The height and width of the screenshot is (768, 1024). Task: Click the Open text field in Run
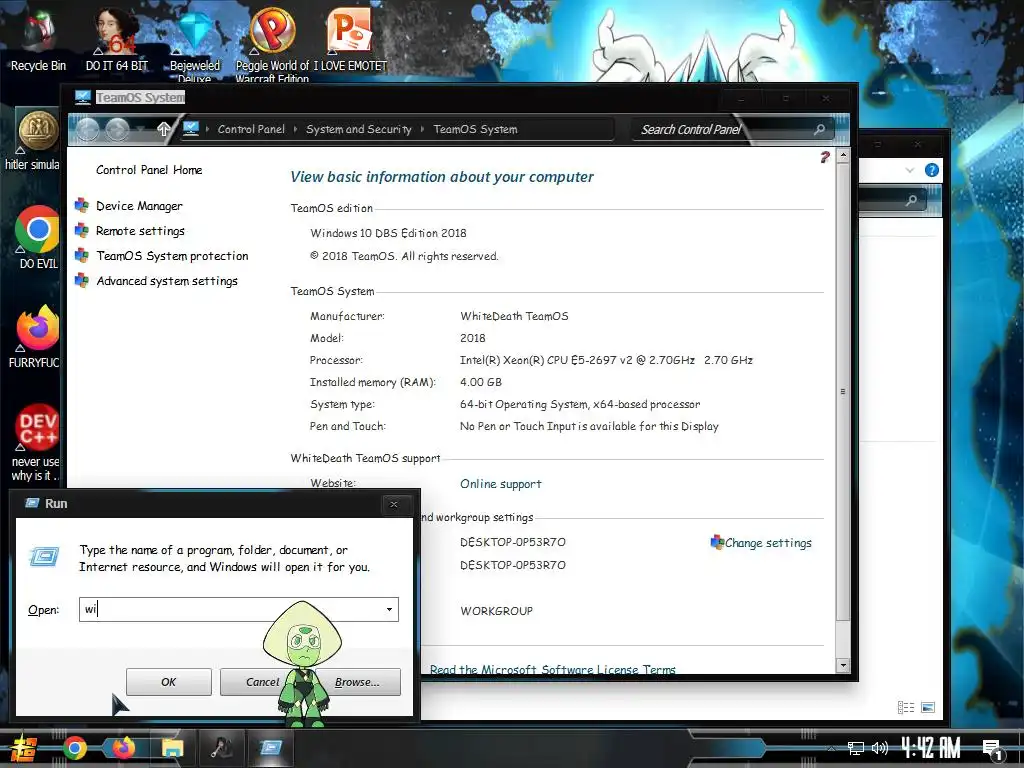[x=238, y=609]
